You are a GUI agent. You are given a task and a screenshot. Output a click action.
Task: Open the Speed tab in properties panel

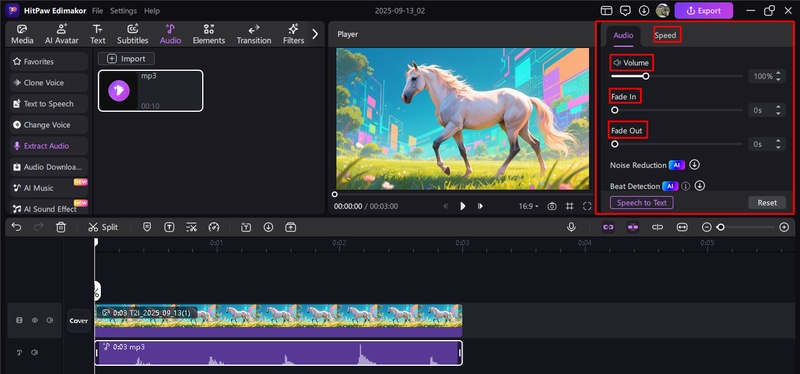click(665, 35)
